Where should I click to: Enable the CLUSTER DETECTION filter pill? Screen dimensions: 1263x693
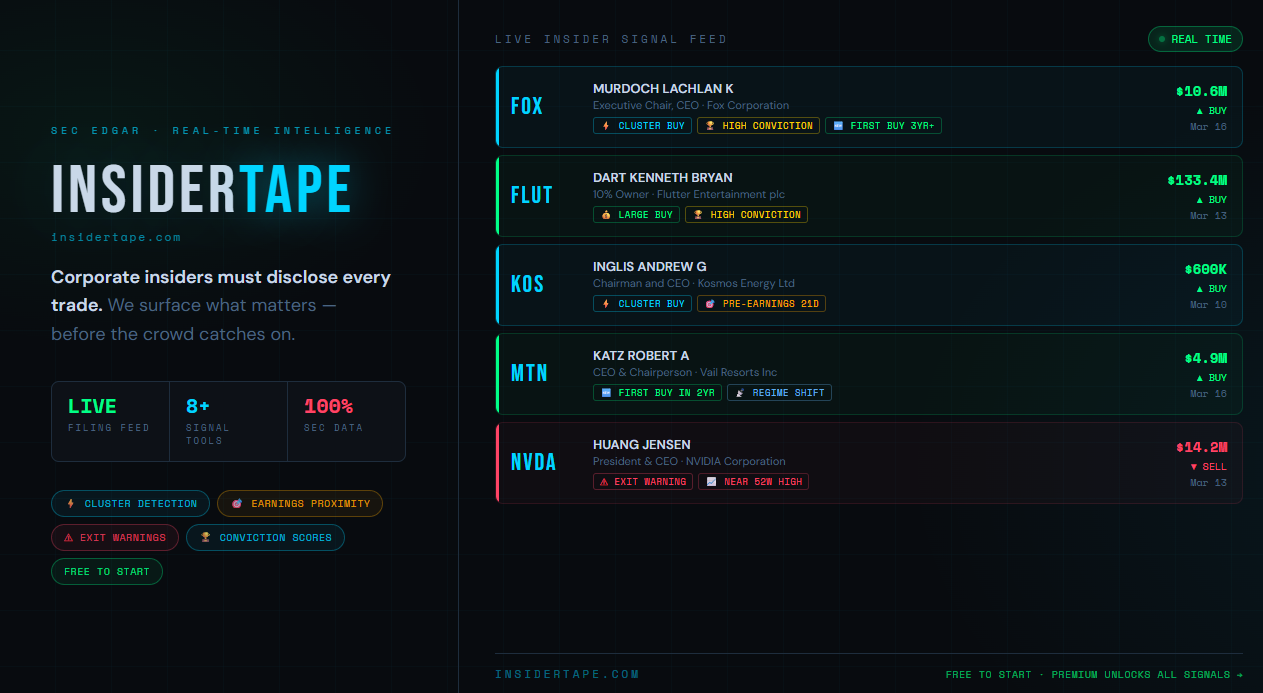coord(130,503)
